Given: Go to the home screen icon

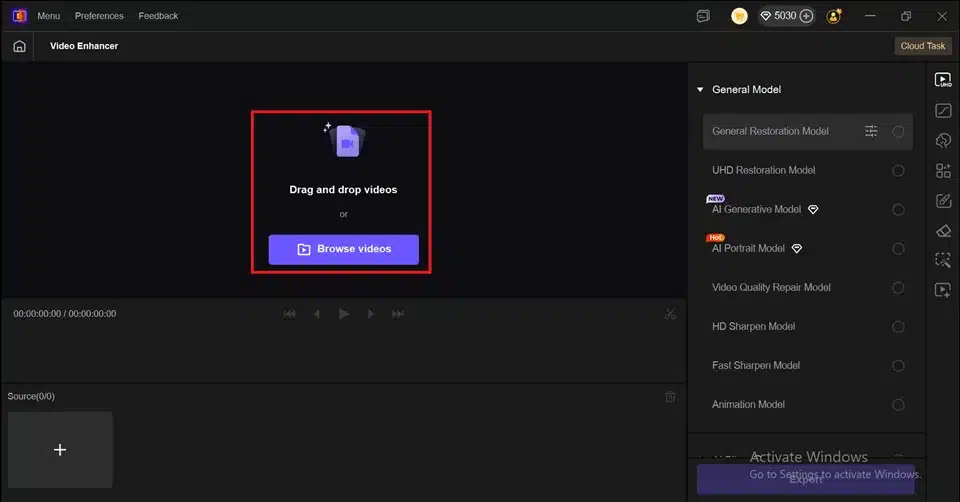Looking at the screenshot, I should (20, 46).
